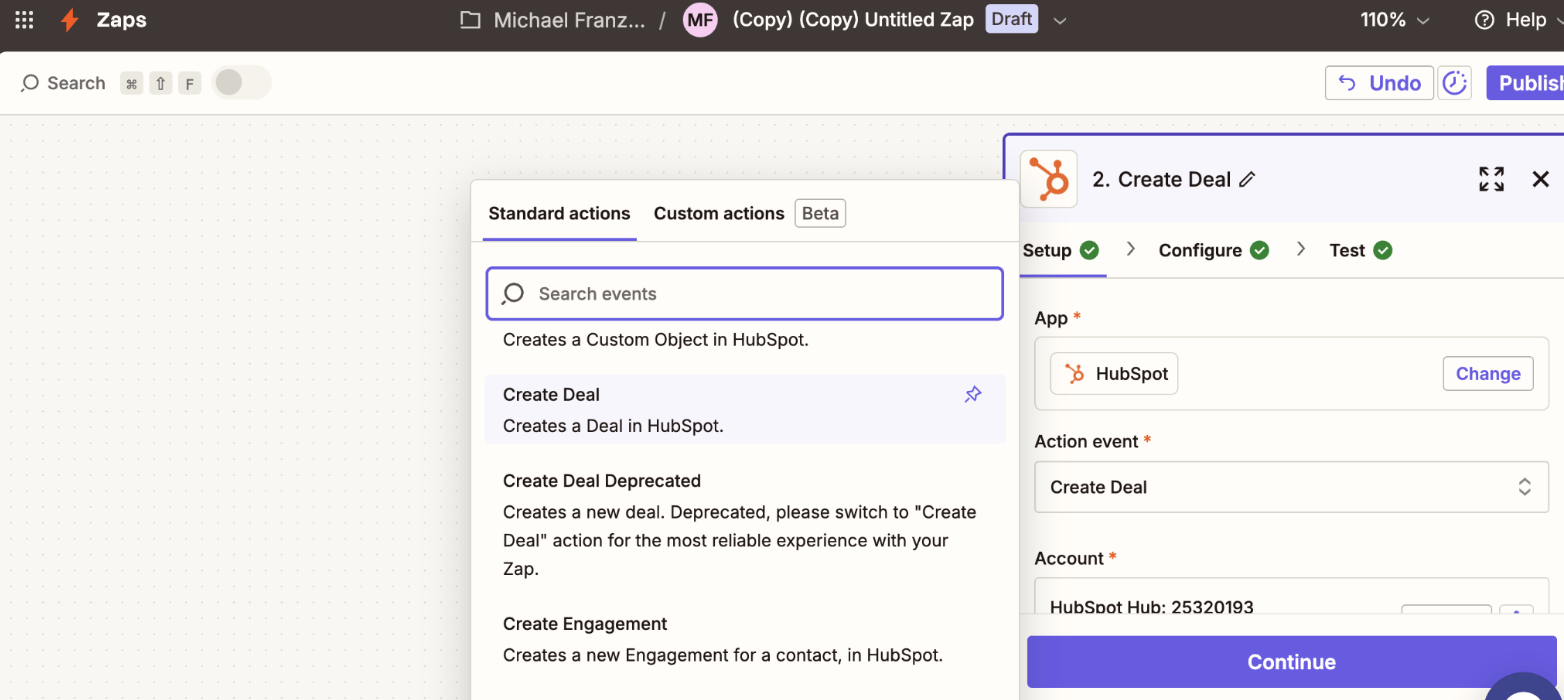The height and width of the screenshot is (700, 1564).
Task: Open the version history clock icon
Action: click(x=1454, y=83)
